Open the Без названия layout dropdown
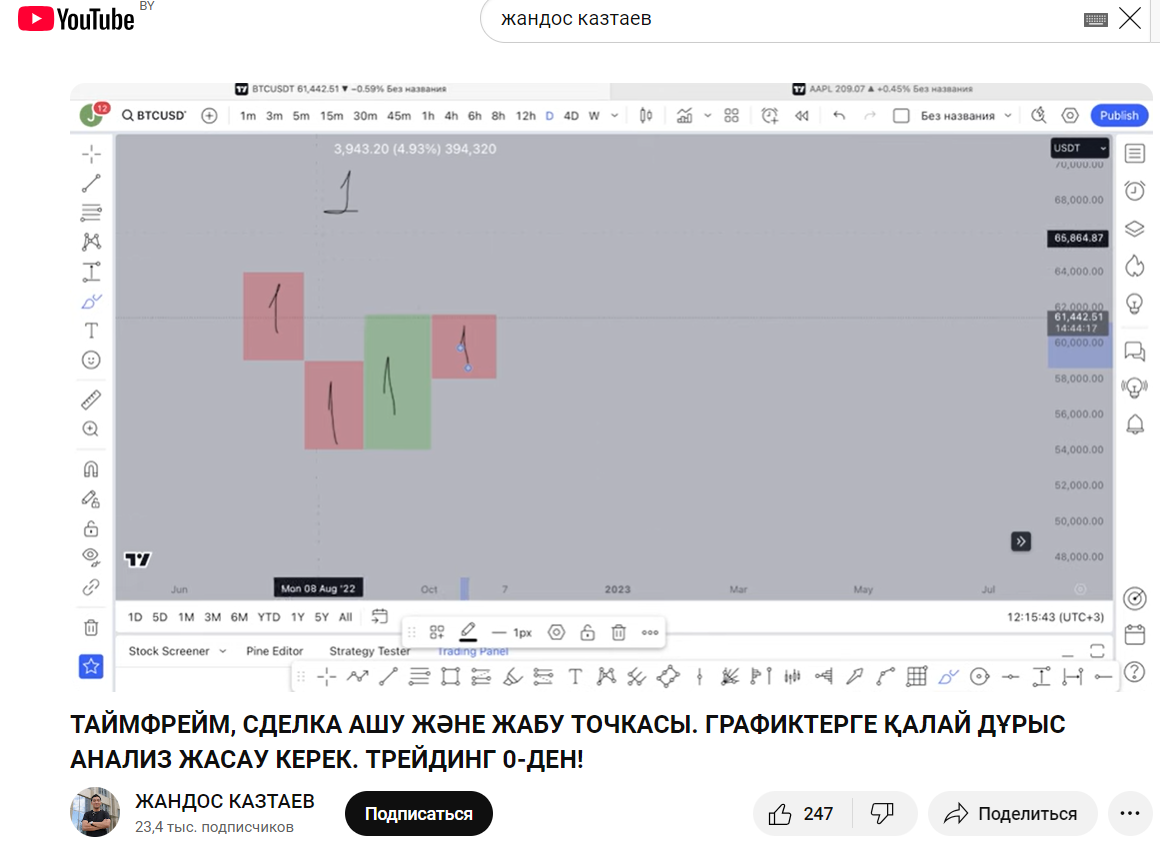 tap(965, 115)
